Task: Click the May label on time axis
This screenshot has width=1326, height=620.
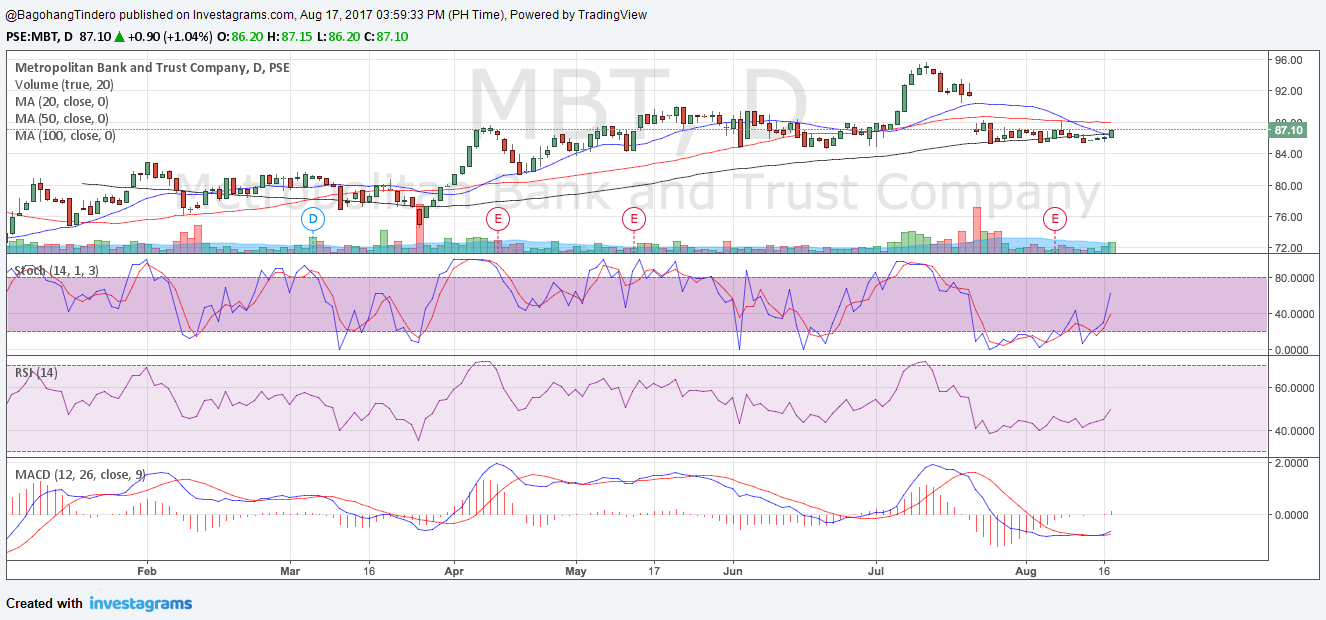Action: click(576, 570)
